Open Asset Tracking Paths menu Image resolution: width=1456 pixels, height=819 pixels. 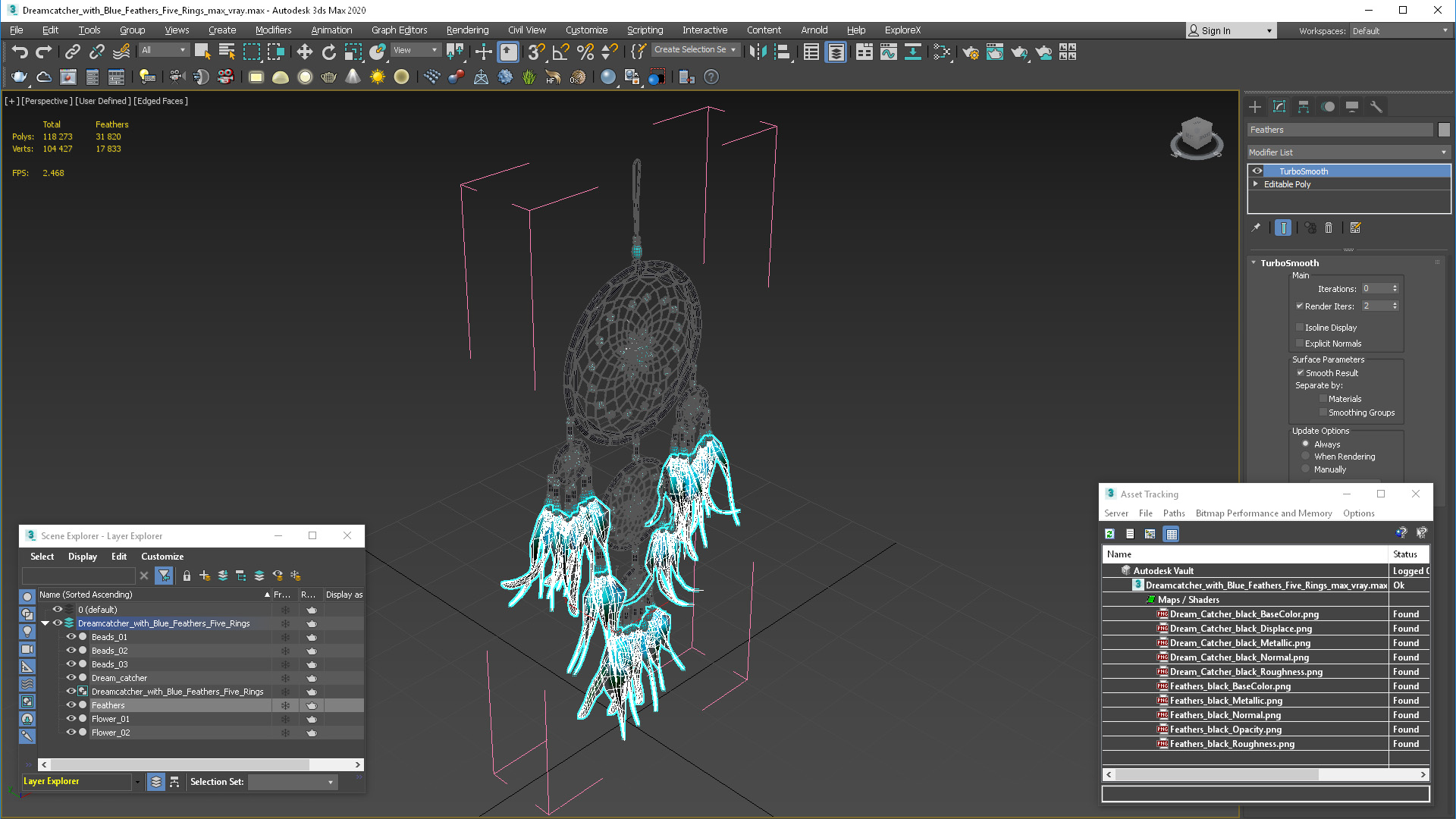pyautogui.click(x=1174, y=513)
